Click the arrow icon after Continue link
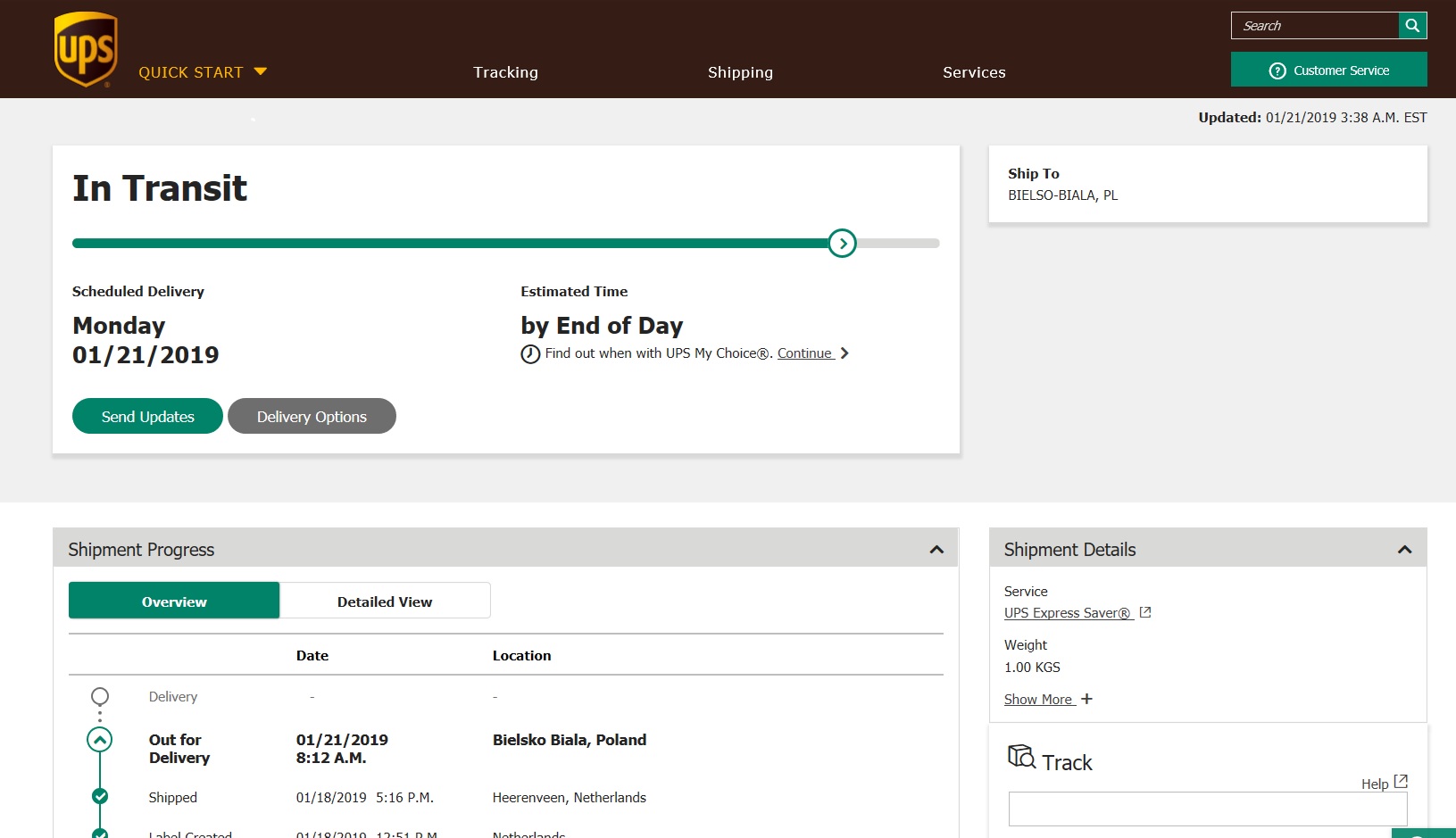The height and width of the screenshot is (838, 1456). point(844,353)
